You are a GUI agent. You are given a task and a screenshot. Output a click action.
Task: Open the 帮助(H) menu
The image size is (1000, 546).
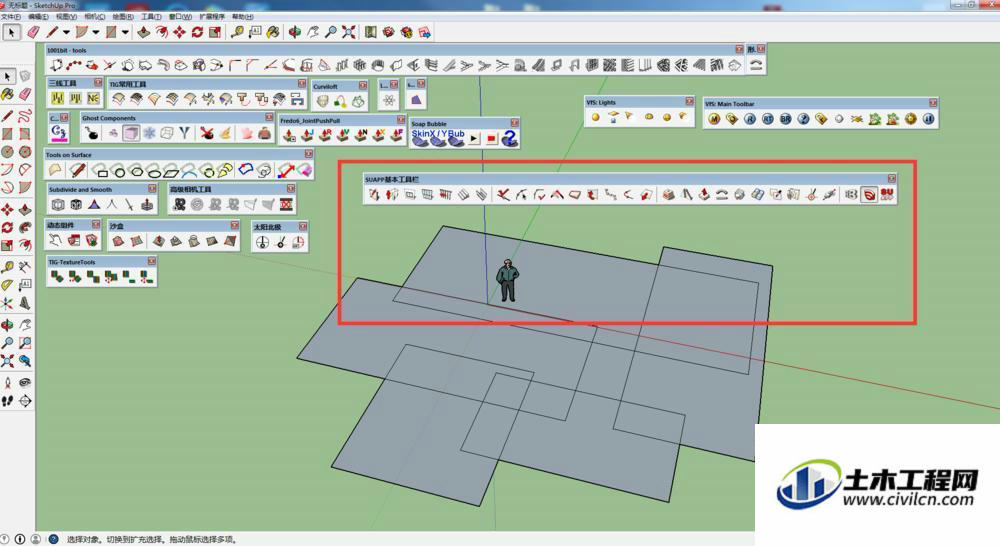pyautogui.click(x=242, y=17)
